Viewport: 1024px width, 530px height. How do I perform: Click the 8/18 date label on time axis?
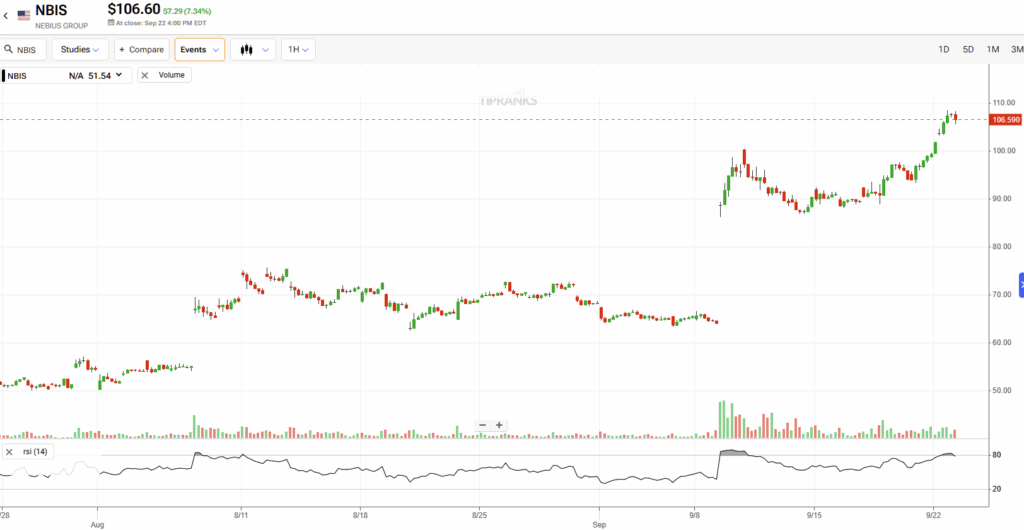click(360, 514)
